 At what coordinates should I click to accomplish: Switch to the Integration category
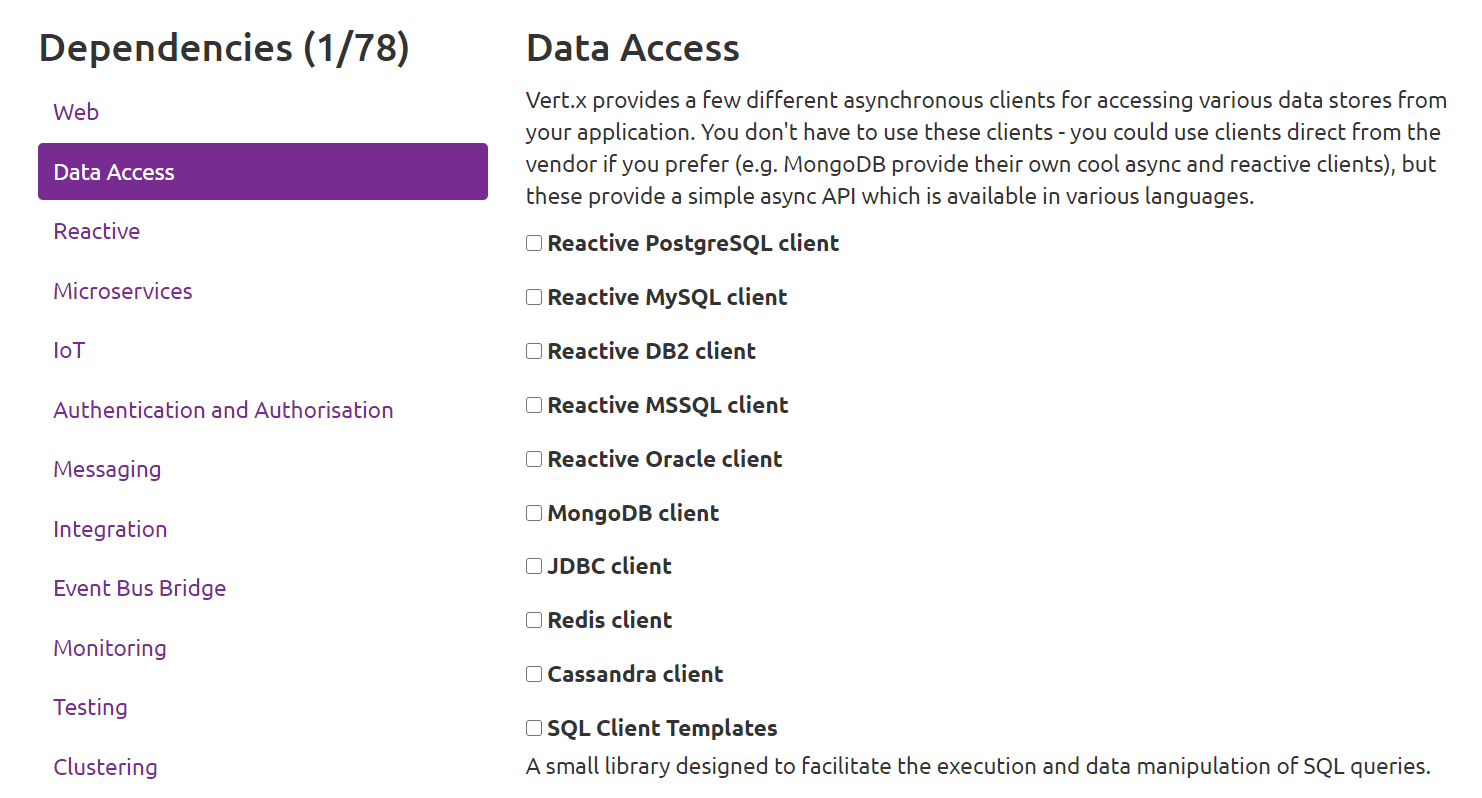[x=110, y=529]
